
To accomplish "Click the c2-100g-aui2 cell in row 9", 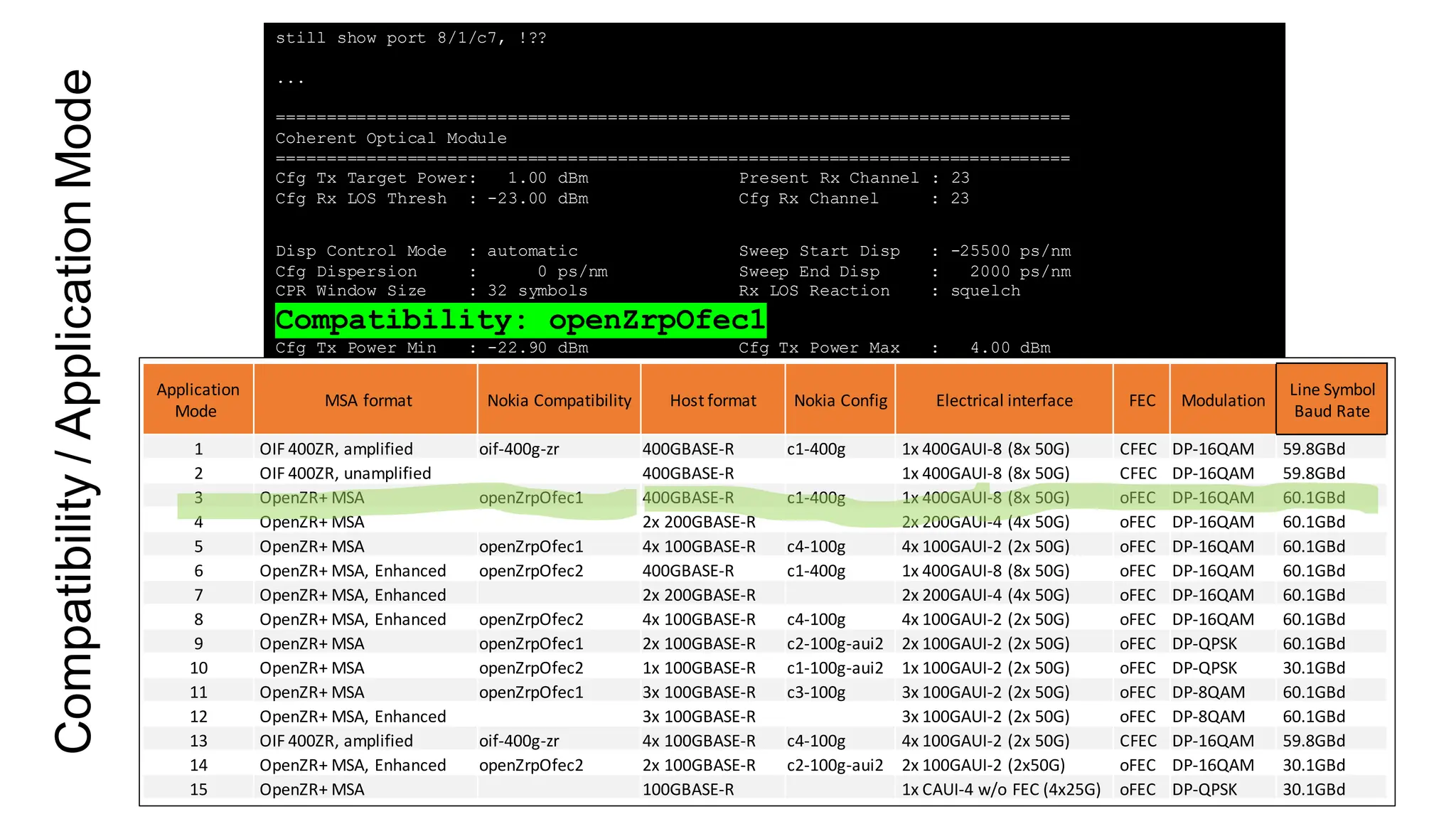I will pyautogui.click(x=835, y=643).
